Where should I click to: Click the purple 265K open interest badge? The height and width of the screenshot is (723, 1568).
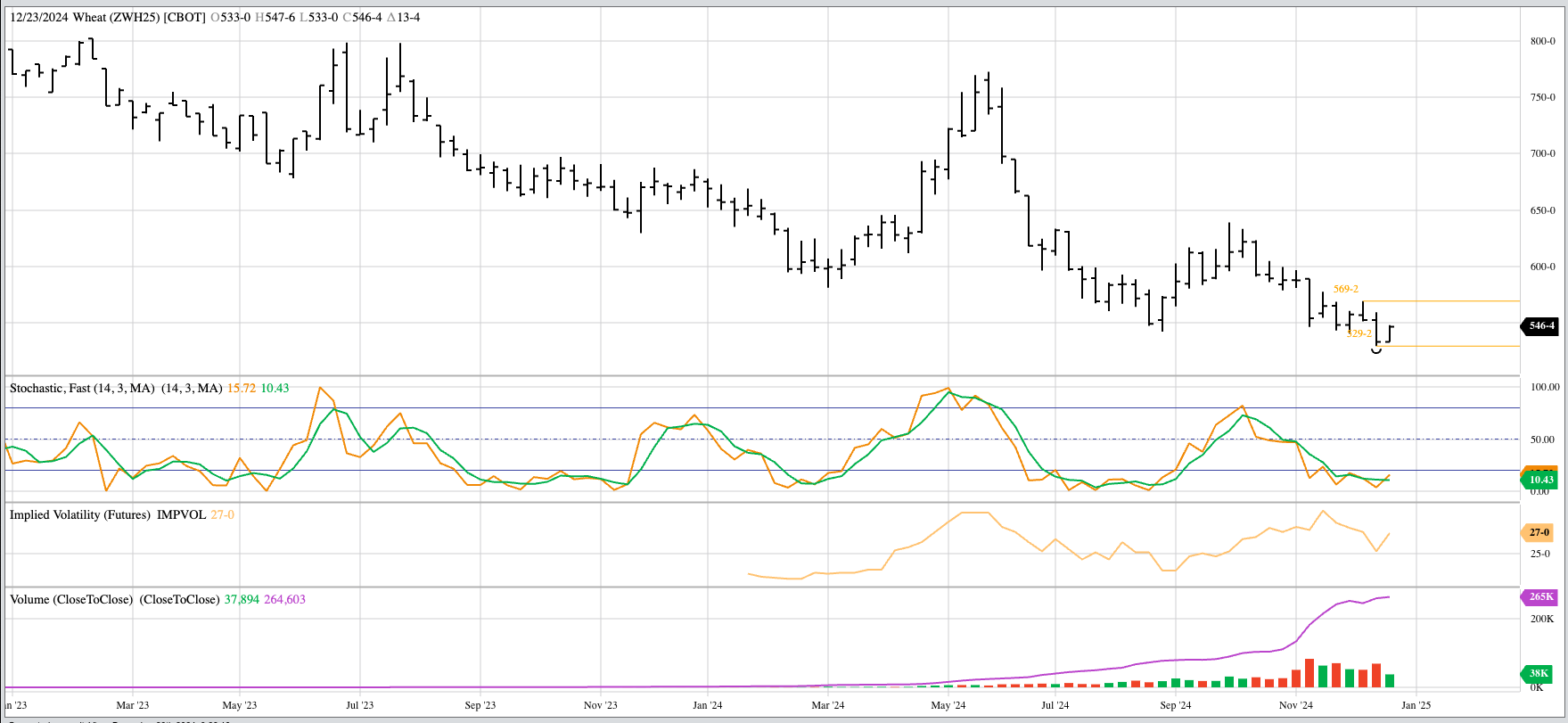click(x=1541, y=596)
